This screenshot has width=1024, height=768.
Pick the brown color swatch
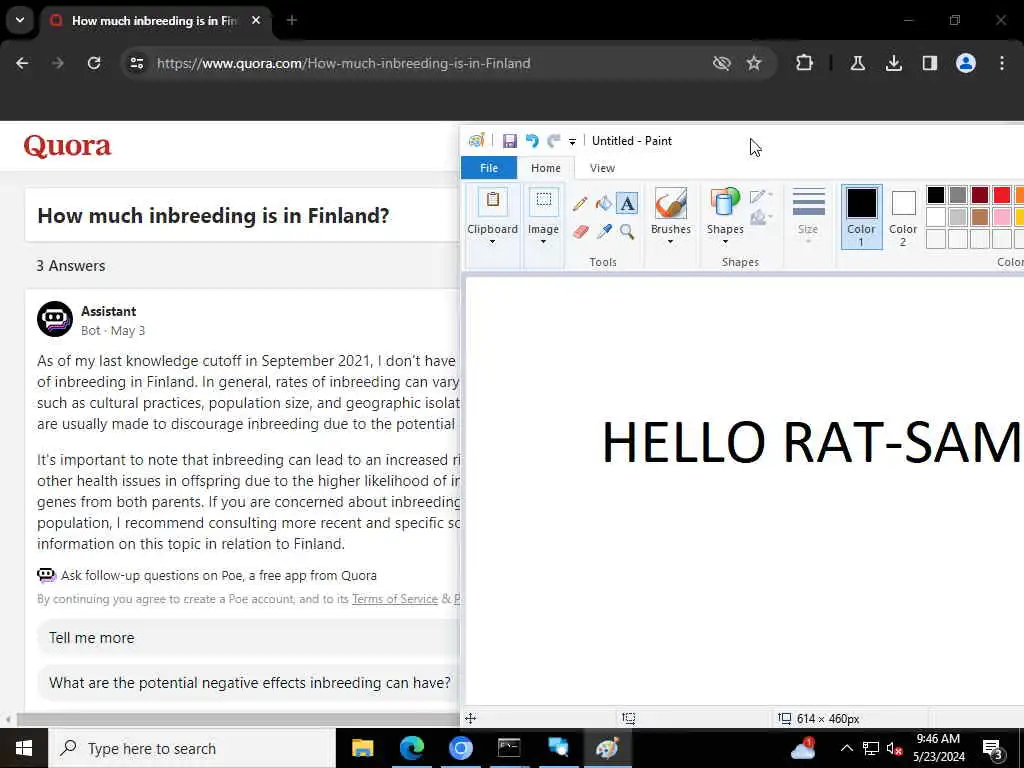pyautogui.click(x=980, y=216)
